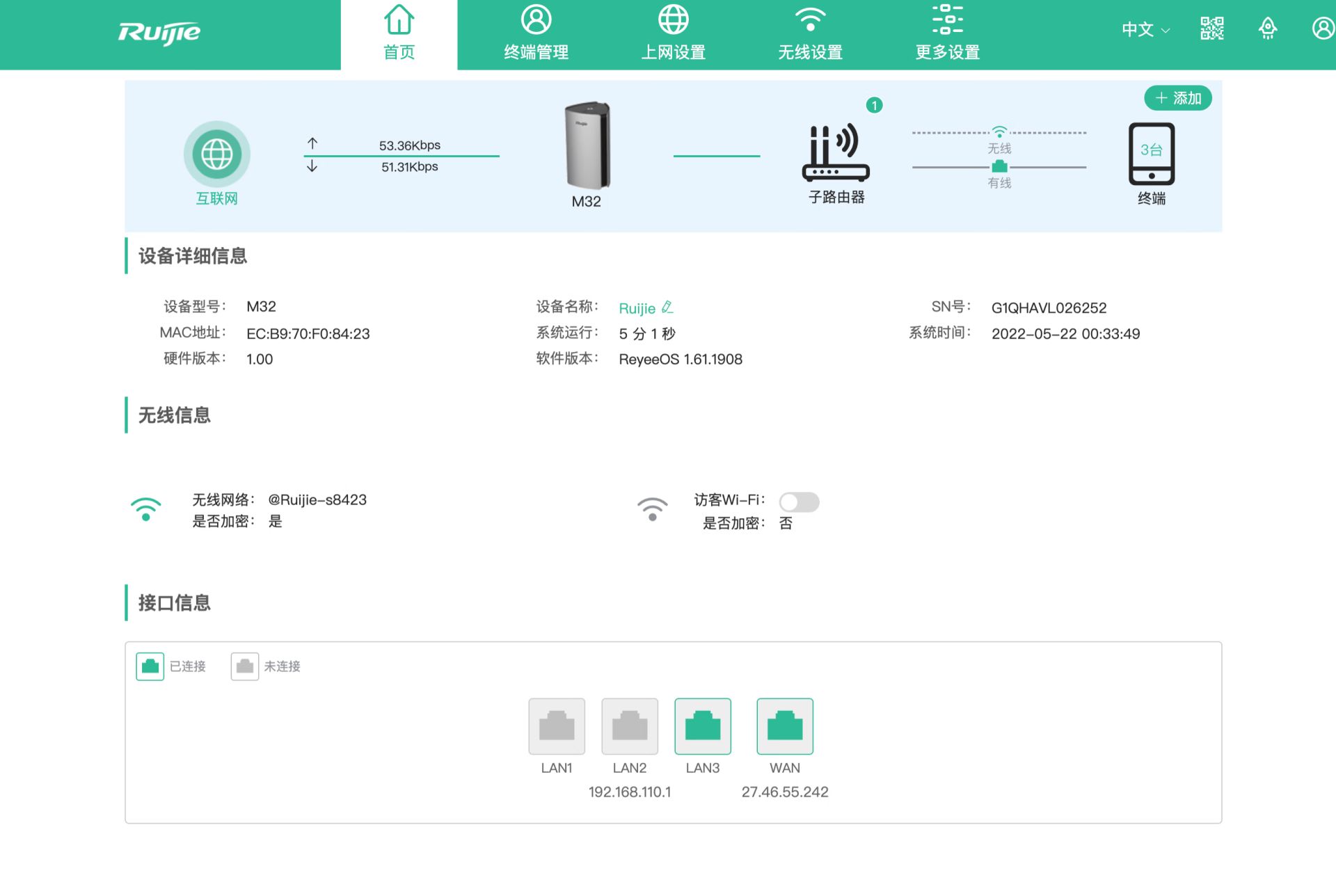
Task: Click the WAN port icon
Action: point(784,726)
